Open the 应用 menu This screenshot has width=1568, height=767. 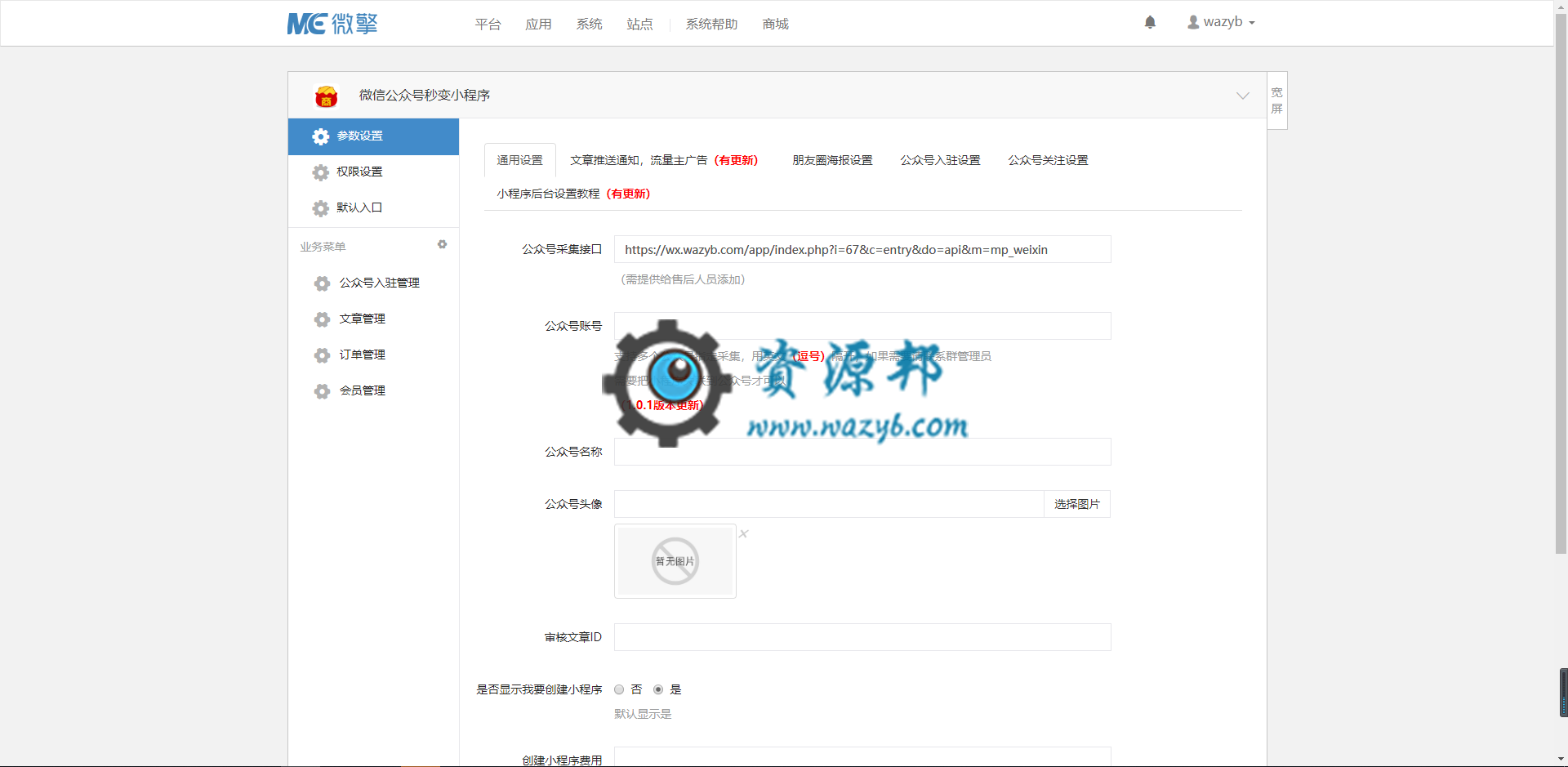pyautogui.click(x=538, y=24)
